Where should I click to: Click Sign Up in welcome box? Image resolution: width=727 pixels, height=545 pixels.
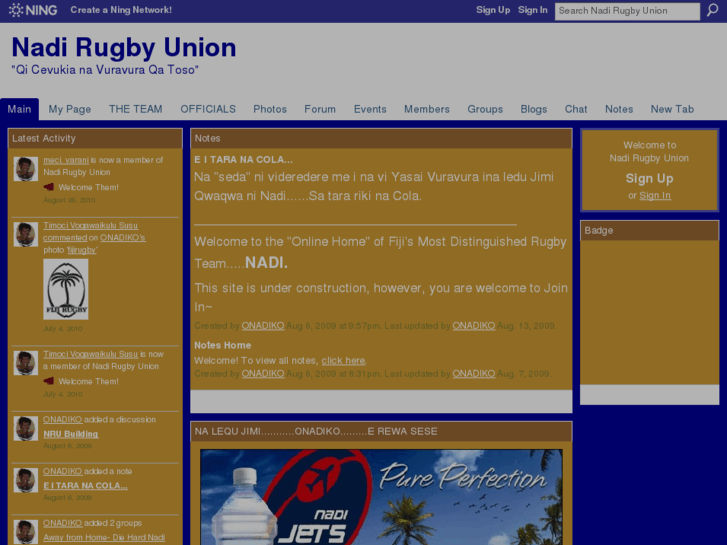click(x=649, y=179)
